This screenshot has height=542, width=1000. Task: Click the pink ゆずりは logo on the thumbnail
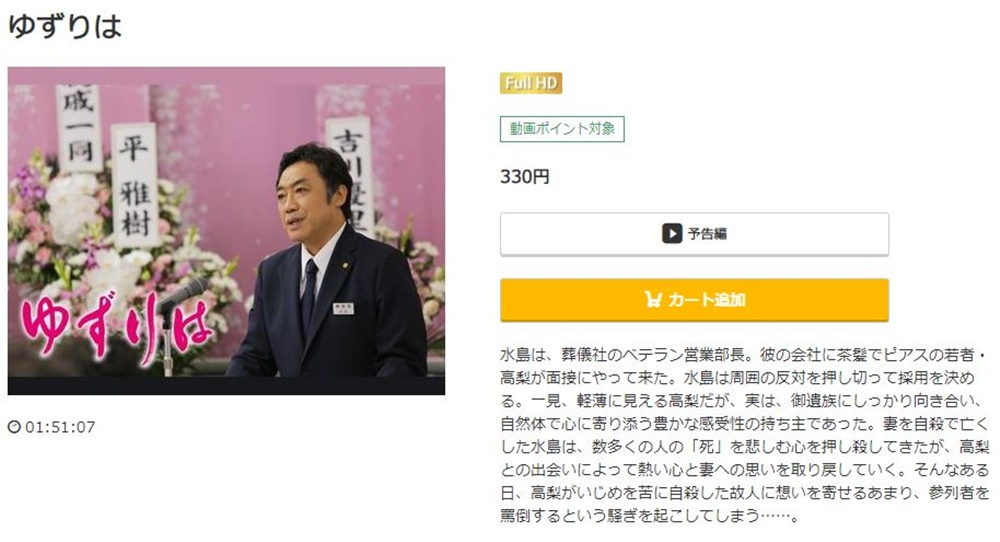116,325
